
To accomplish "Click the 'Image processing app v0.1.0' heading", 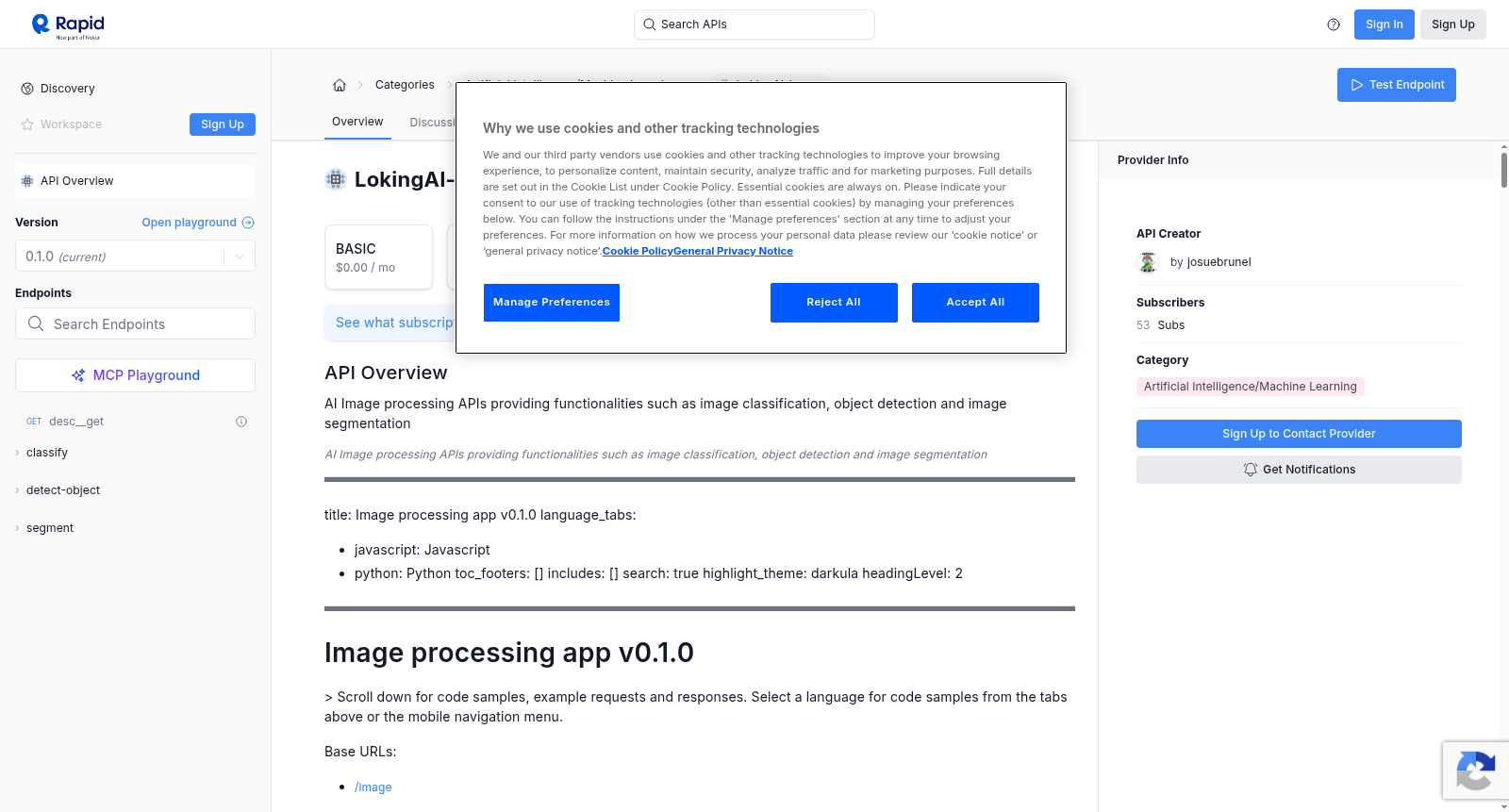I will click(x=509, y=653).
